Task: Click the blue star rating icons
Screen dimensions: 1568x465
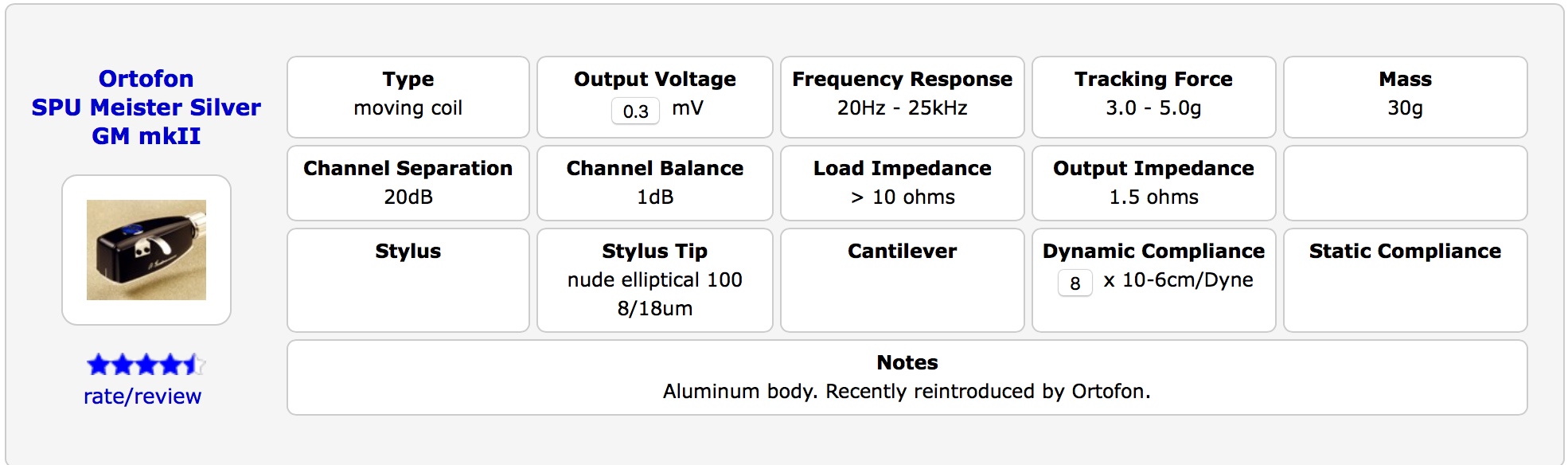Action: (146, 365)
